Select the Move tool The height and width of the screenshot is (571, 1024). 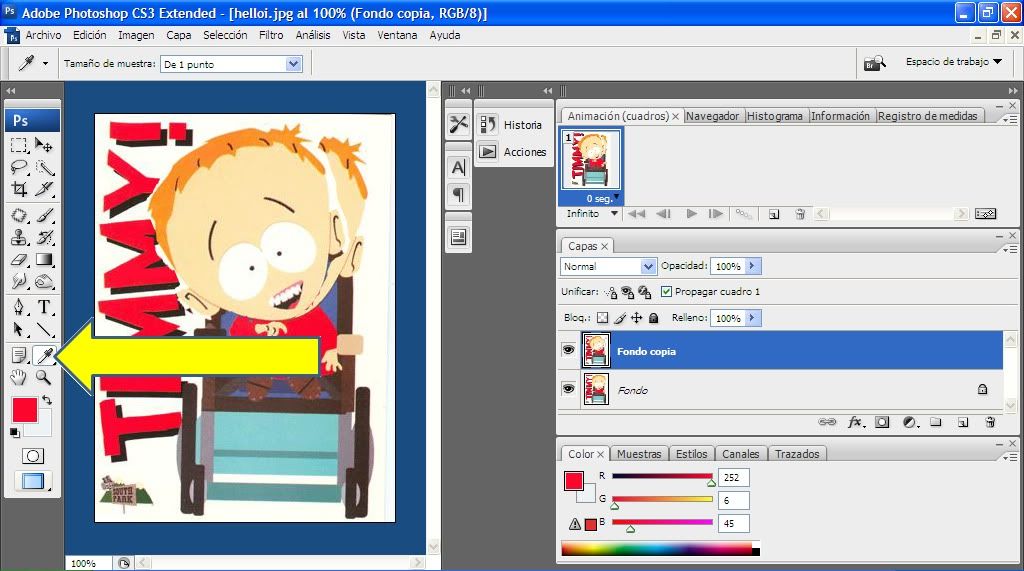pos(44,144)
